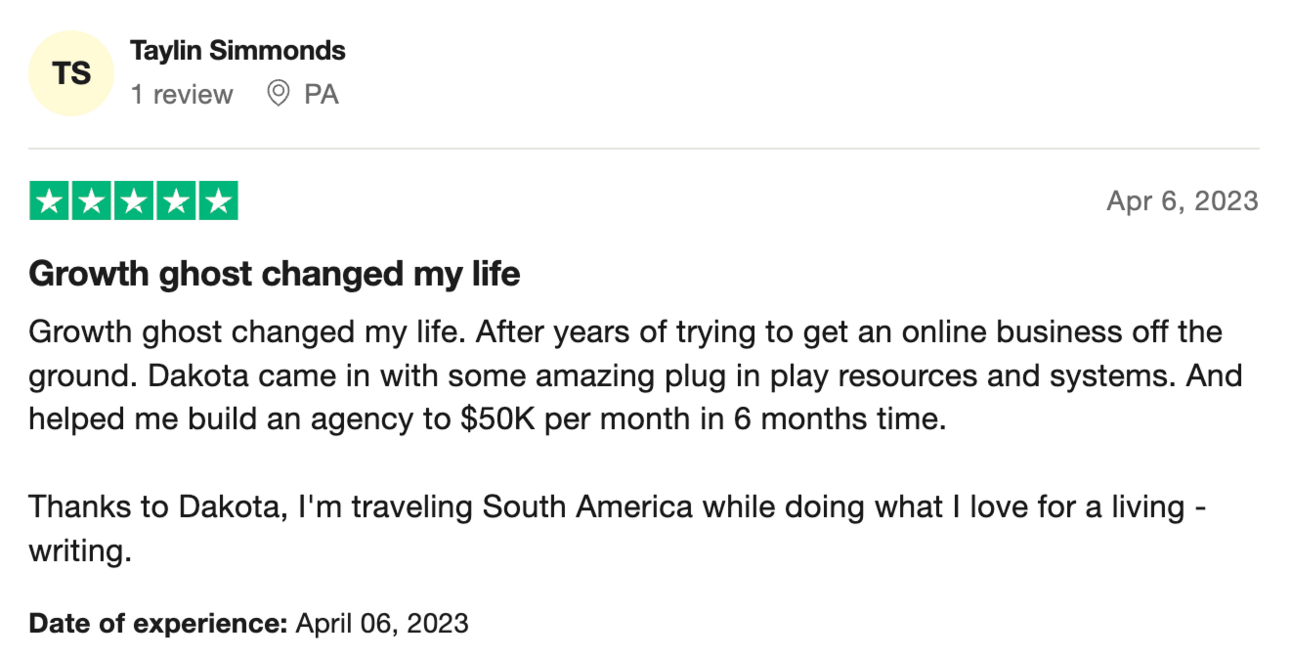Viewport: 1292px width, 659px height.
Task: Click the third green rating star
Action: [134, 201]
